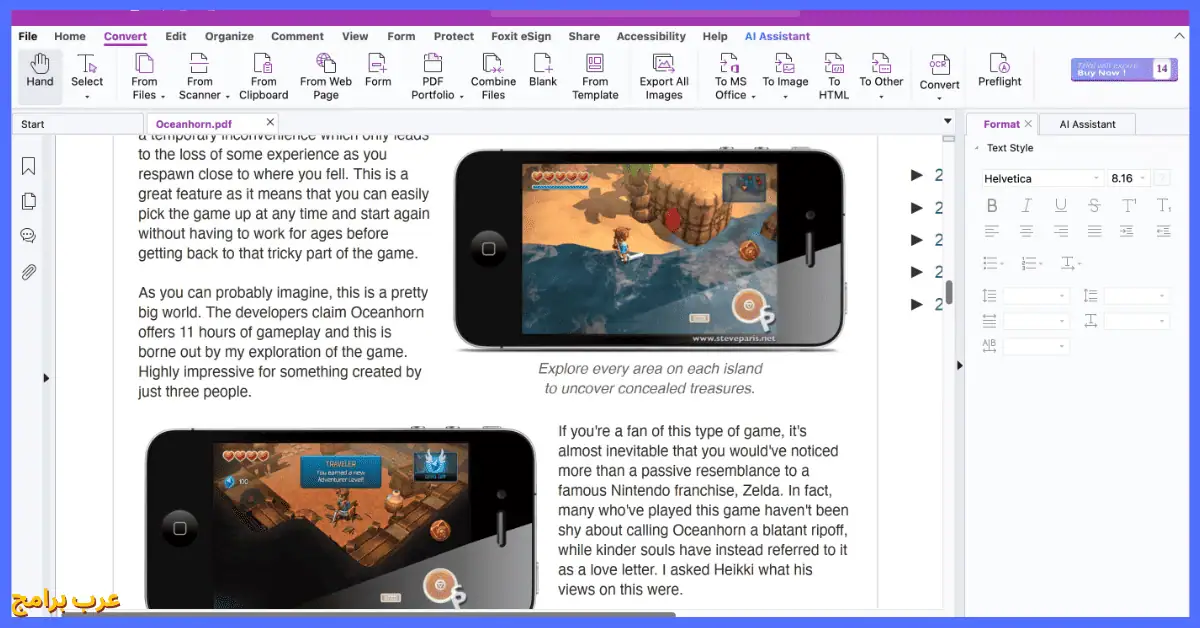Viewport: 1200px width, 628px height.
Task: Open bullet list style dropdown
Action: [994, 263]
